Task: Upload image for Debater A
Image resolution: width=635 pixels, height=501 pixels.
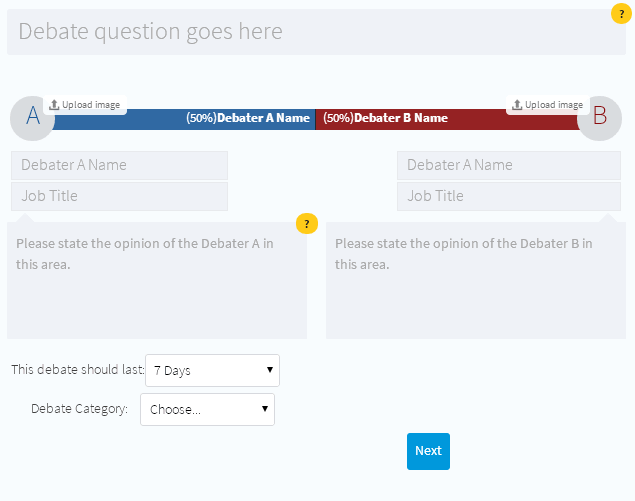Action: pyautogui.click(x=85, y=105)
